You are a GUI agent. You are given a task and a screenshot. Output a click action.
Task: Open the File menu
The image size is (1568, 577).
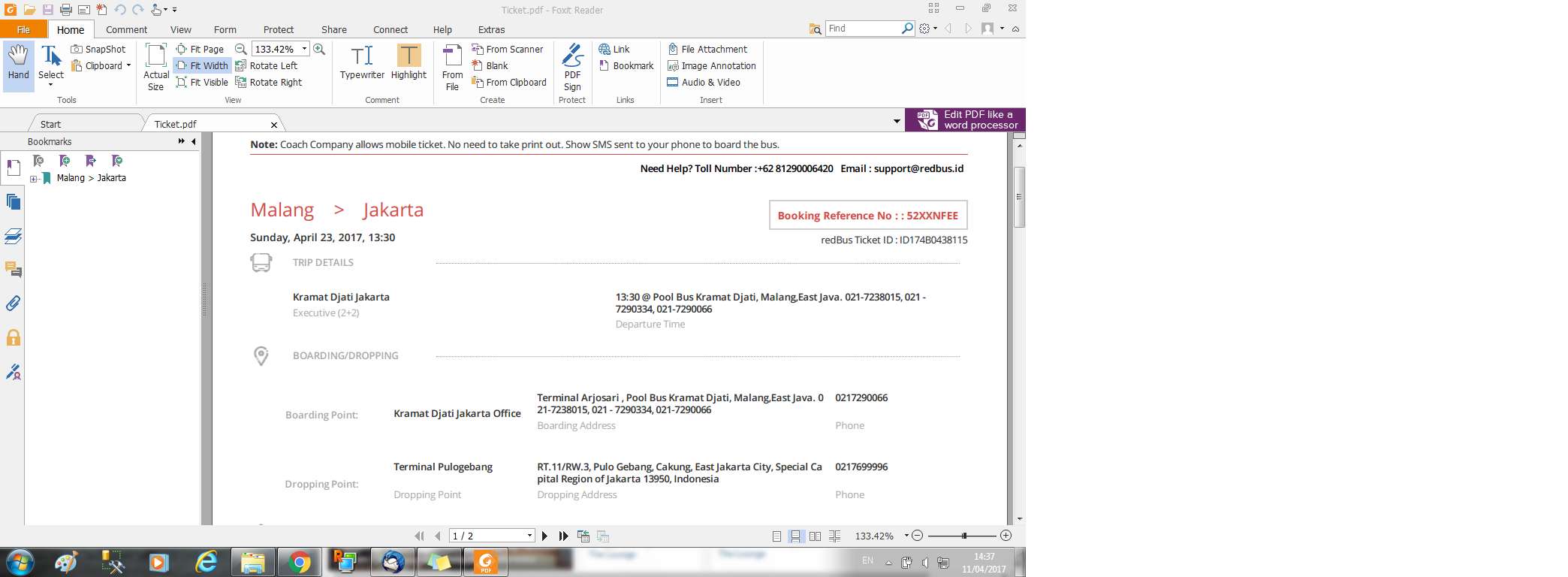click(x=23, y=29)
